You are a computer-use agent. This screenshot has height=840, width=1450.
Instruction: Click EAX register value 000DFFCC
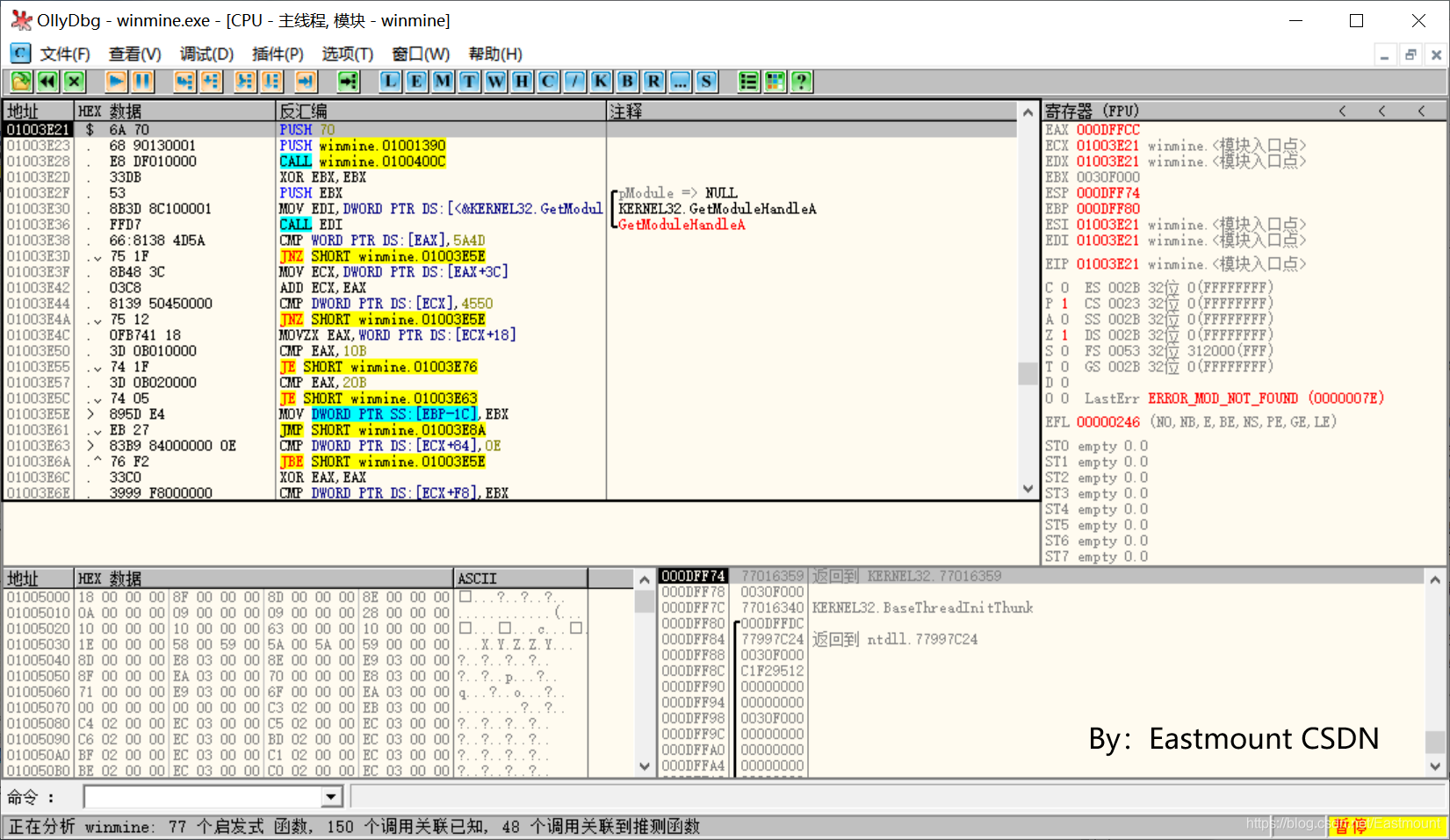tap(1108, 130)
